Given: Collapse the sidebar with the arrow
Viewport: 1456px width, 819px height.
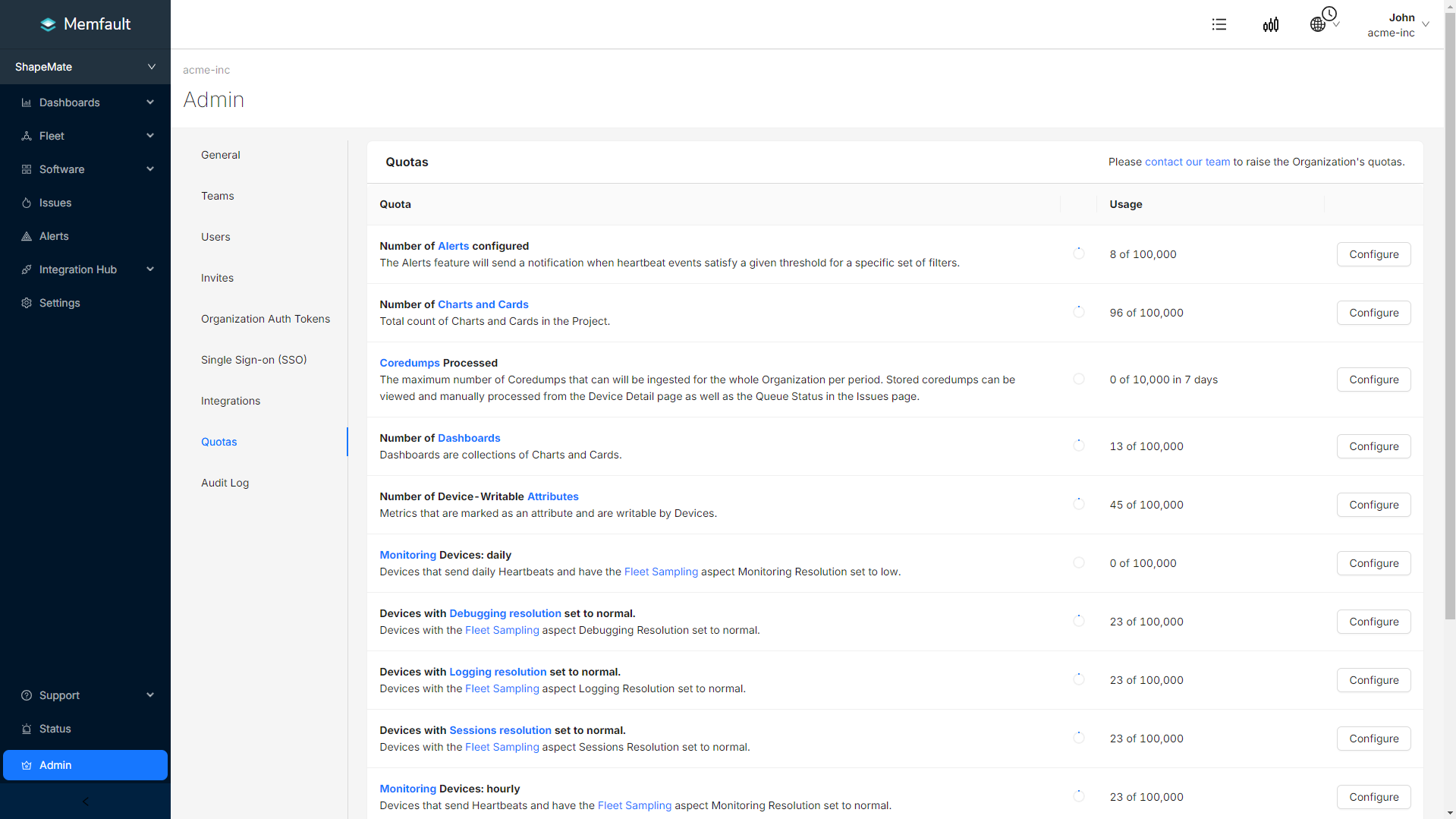Looking at the screenshot, I should coord(85,802).
